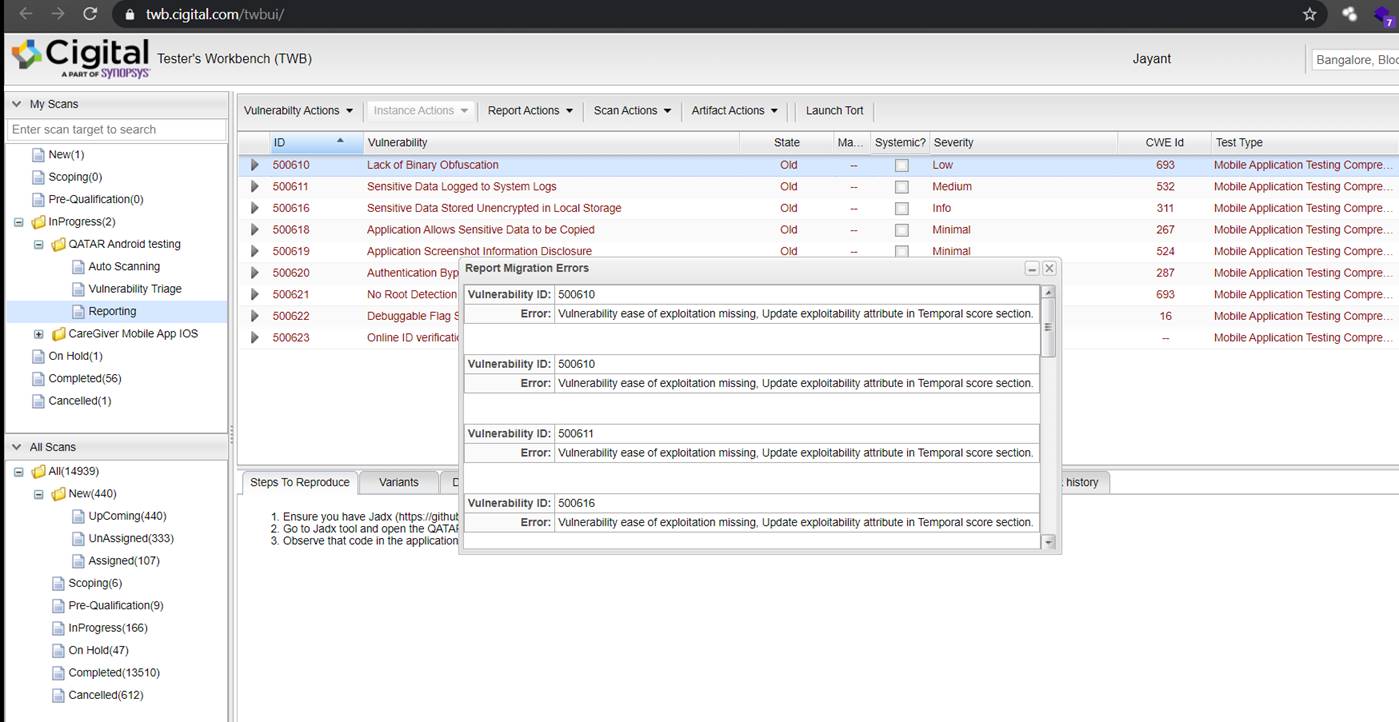Click the Launch Tort button
The width and height of the screenshot is (1399, 722).
click(834, 111)
